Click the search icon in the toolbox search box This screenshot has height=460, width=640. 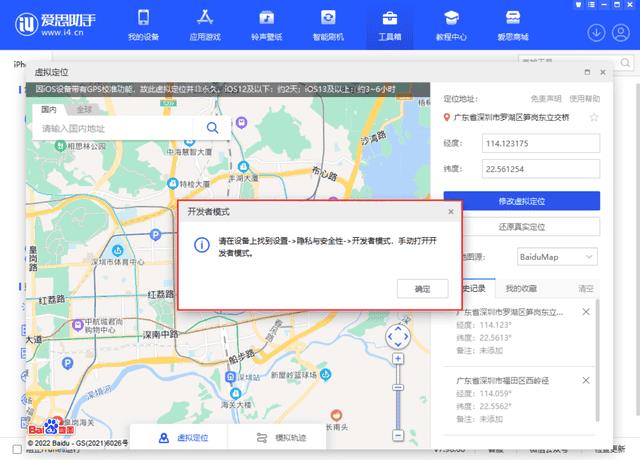(625, 62)
